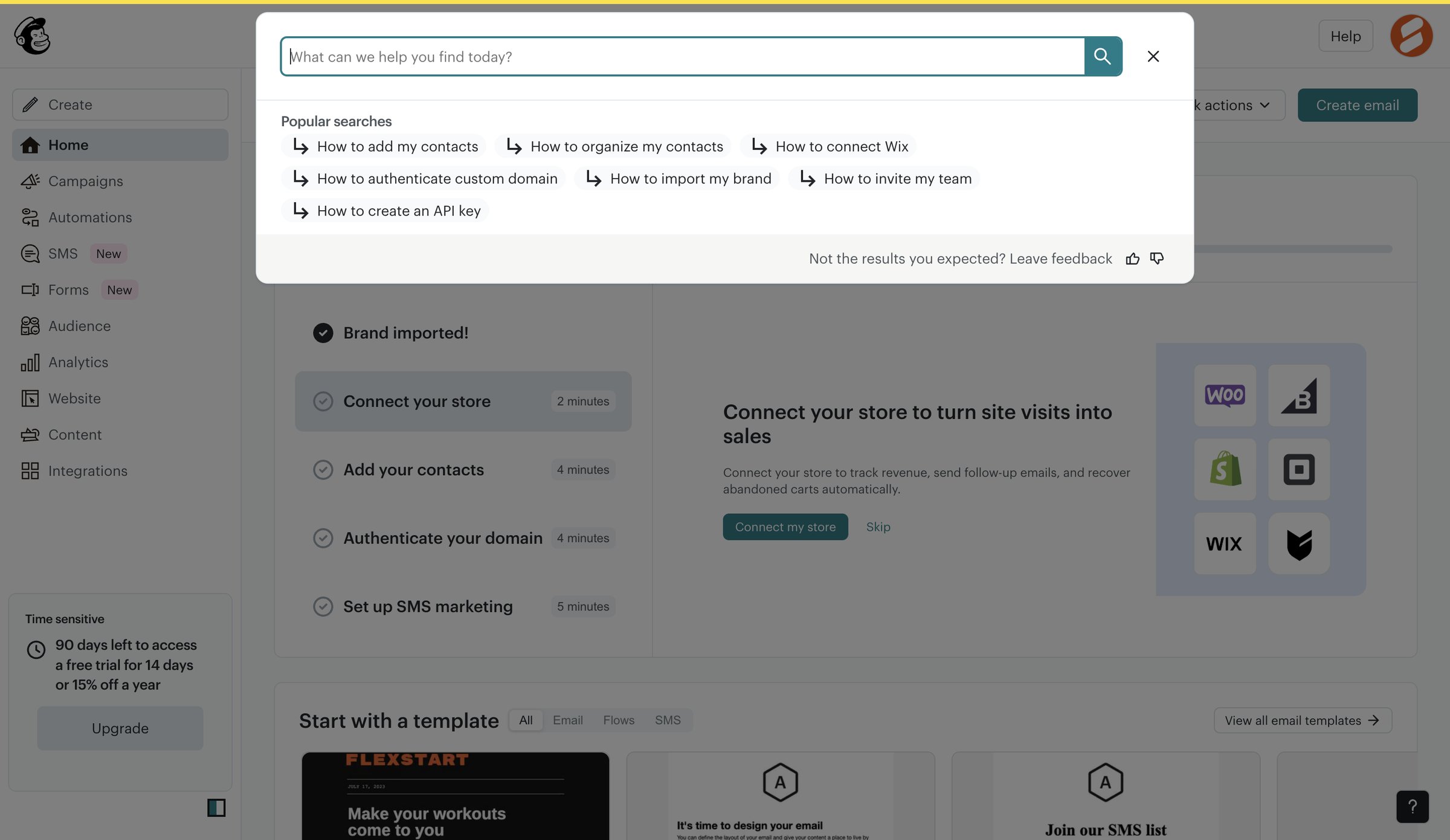Toggle the Authenticate your domain checkmark
Screen dimensions: 1450x840
pos(323,537)
